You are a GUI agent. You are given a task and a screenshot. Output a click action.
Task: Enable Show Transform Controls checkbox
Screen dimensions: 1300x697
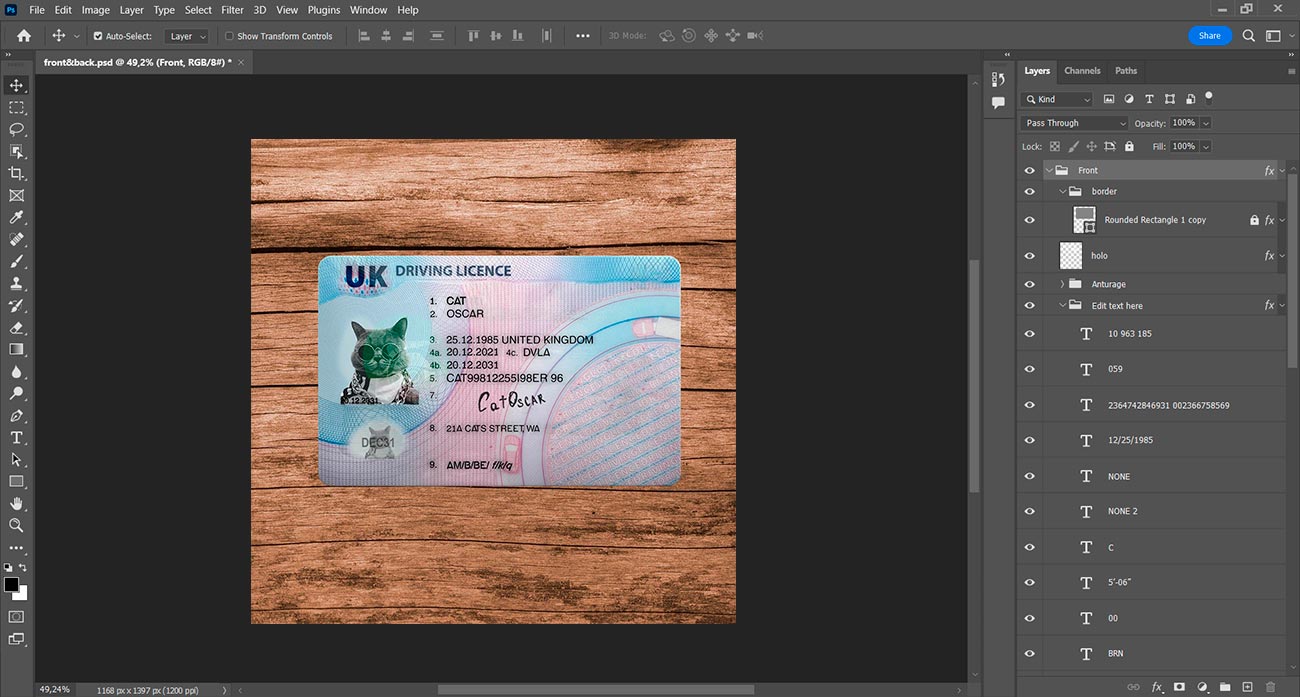[229, 36]
